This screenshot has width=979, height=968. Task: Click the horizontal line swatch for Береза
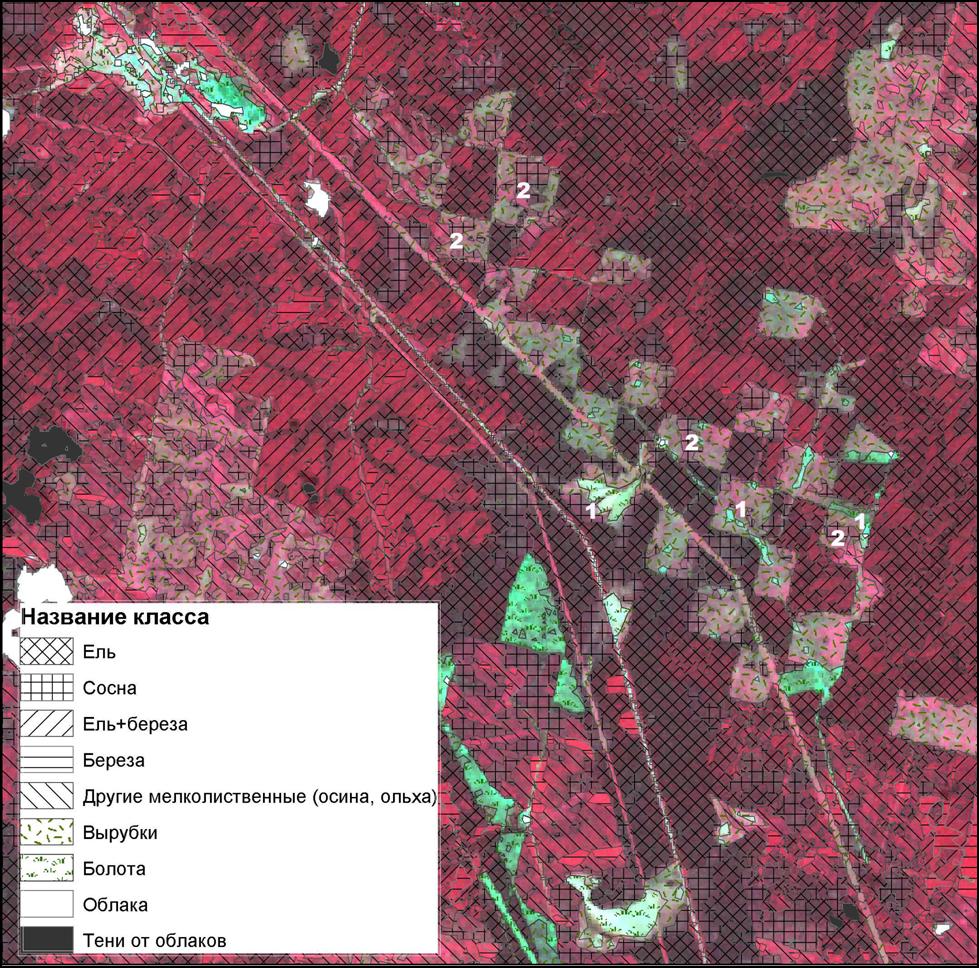[x=47, y=760]
